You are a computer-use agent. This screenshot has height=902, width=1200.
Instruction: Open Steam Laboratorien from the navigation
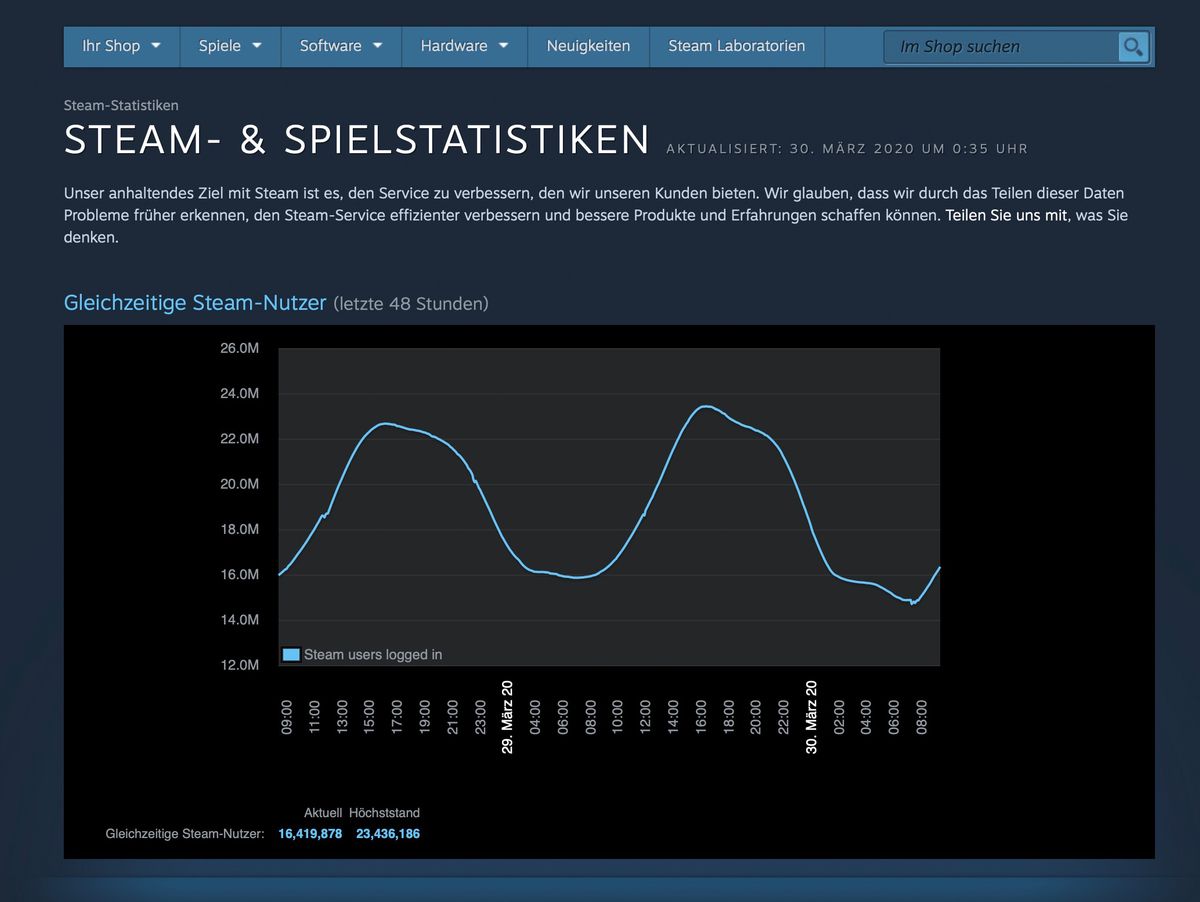[737, 46]
